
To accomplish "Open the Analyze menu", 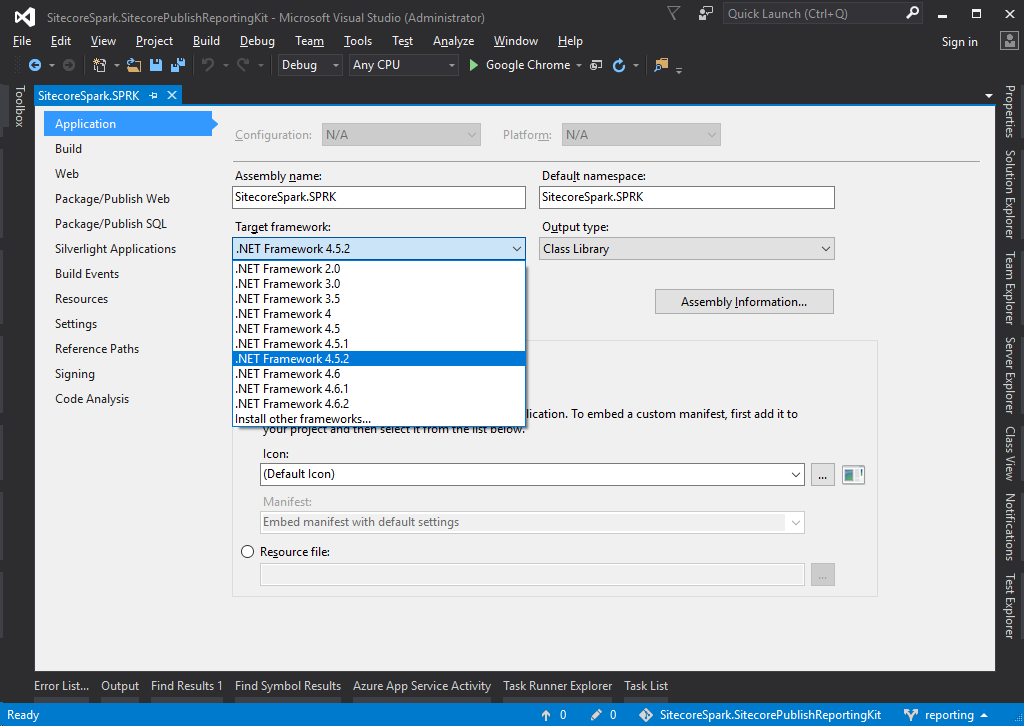I will click(x=453, y=41).
